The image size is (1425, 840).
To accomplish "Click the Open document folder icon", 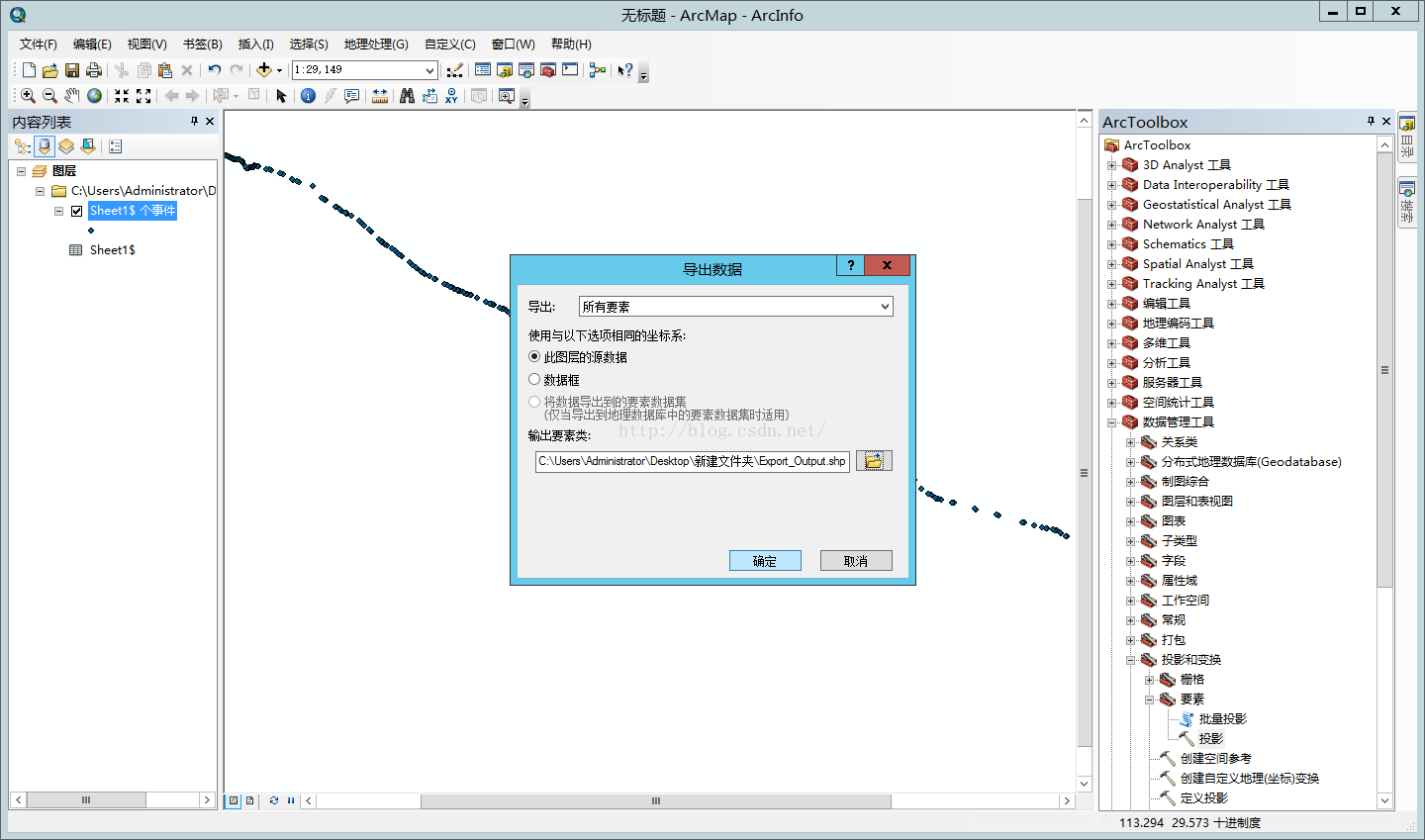I will pos(50,70).
